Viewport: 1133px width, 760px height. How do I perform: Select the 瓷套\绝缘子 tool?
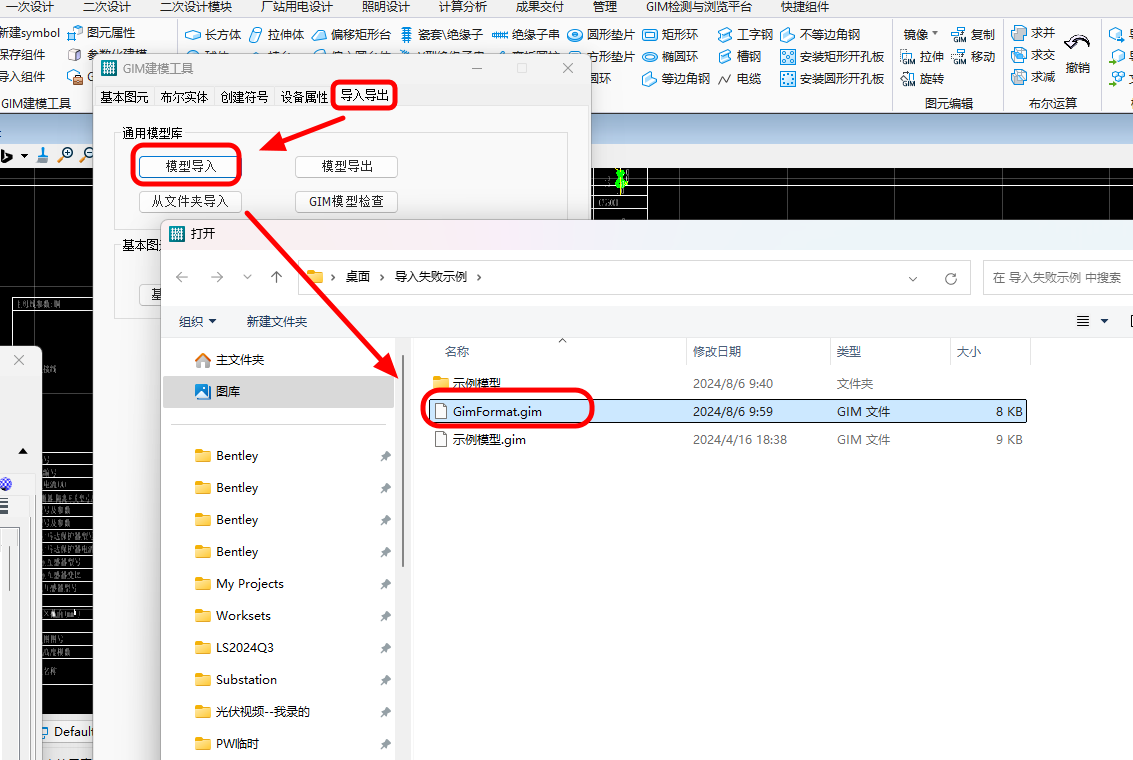click(x=441, y=35)
